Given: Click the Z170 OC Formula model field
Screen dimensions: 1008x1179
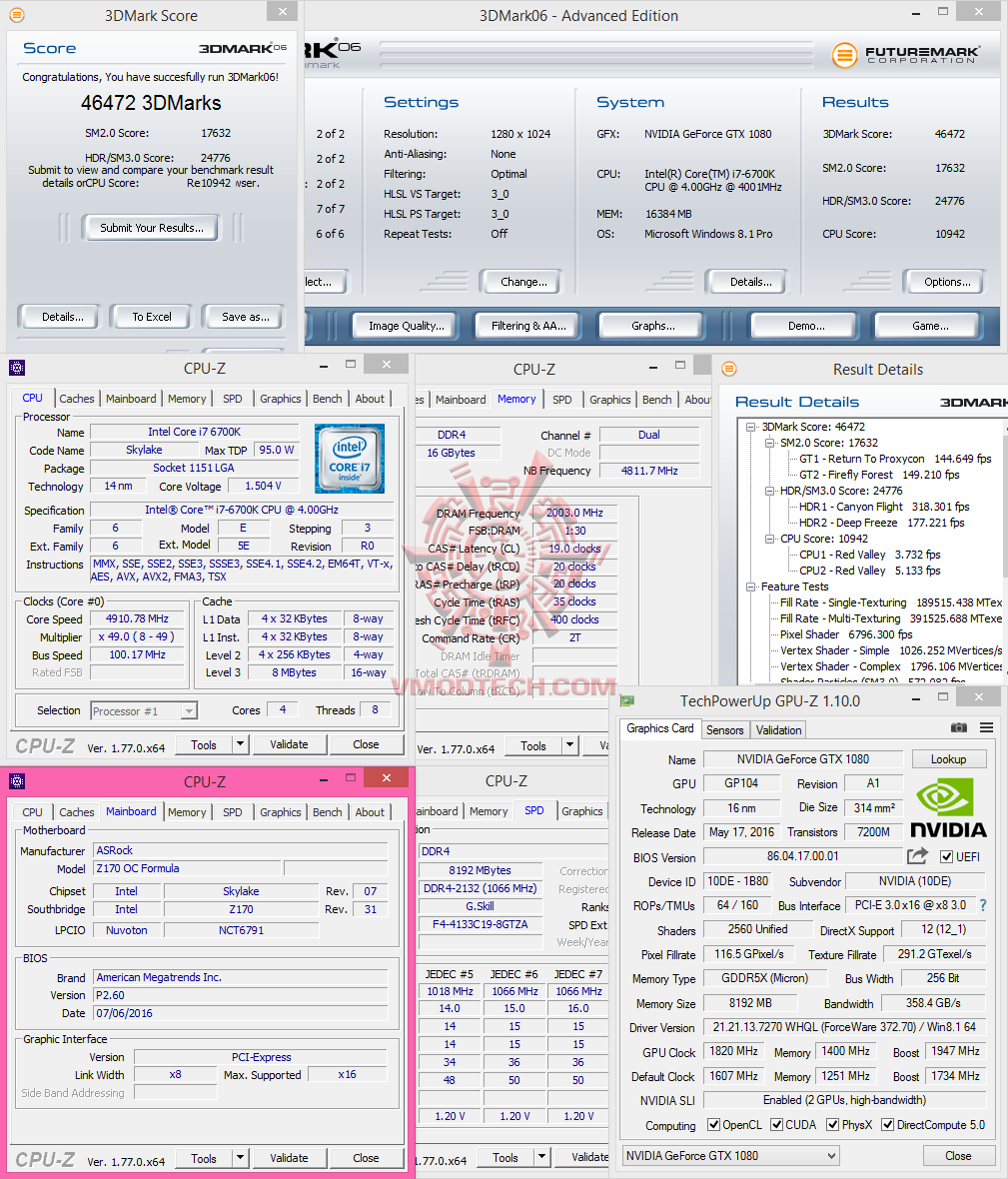Looking at the screenshot, I should click(x=187, y=868).
